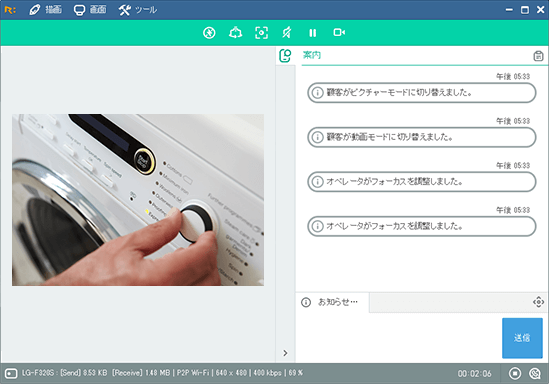Click the camera switch rotate icon
Viewport: 549px width, 384px height.
pyautogui.click(x=235, y=33)
